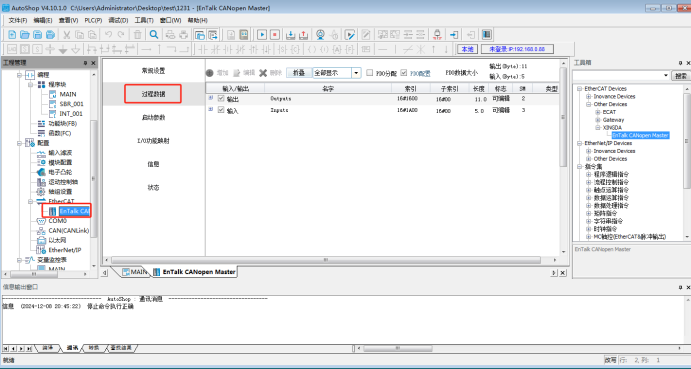Expand the Gateway node in toolbox

(x=598, y=120)
